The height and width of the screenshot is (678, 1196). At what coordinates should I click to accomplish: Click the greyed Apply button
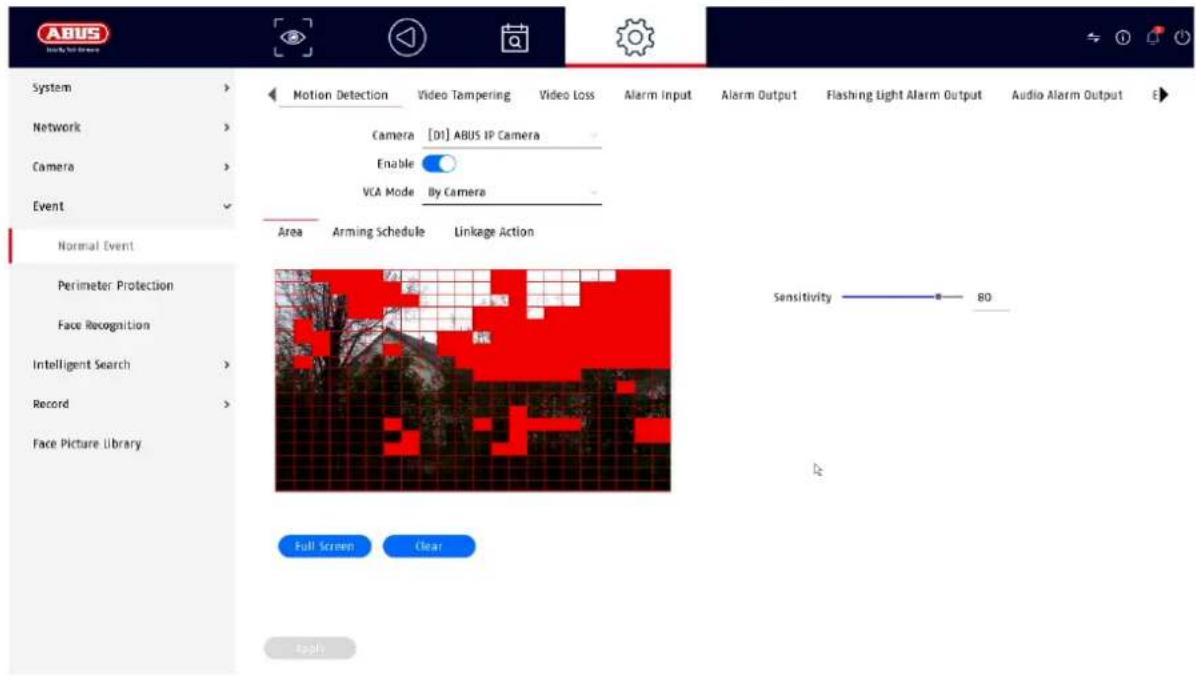pos(310,648)
